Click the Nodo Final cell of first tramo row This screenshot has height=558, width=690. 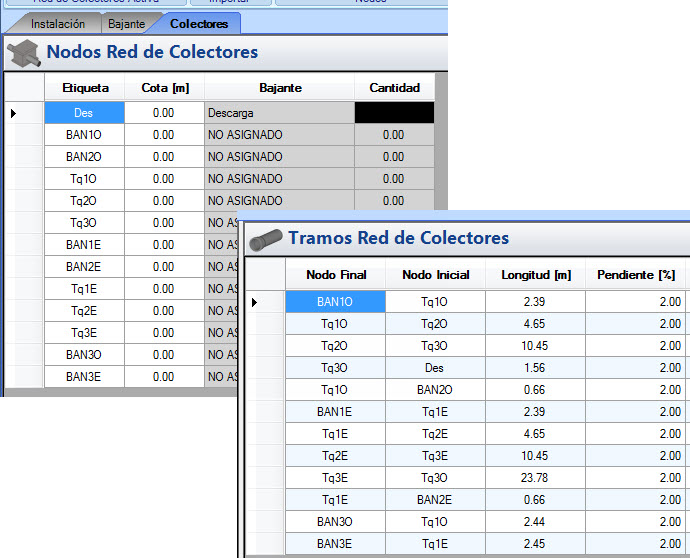(x=335, y=301)
